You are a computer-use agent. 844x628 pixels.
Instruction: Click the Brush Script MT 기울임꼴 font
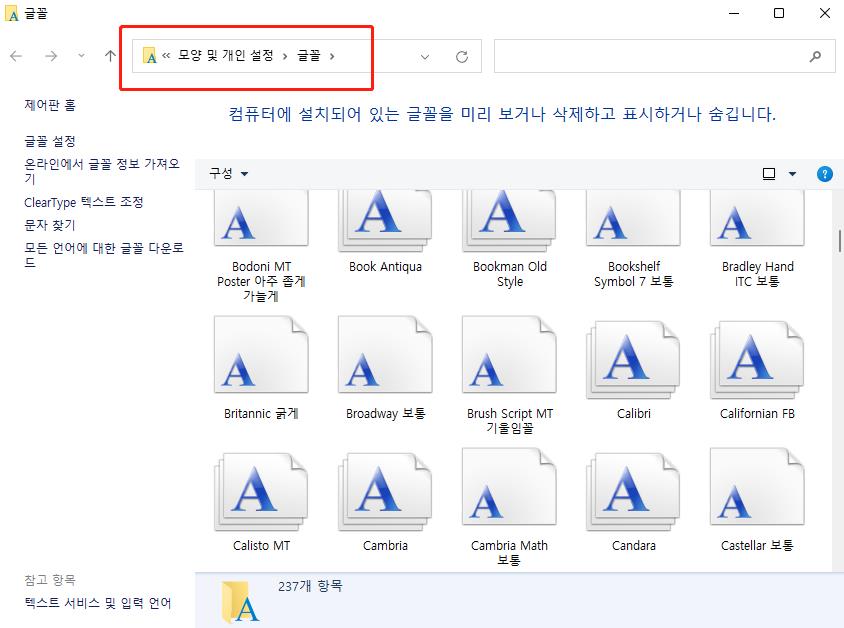509,355
